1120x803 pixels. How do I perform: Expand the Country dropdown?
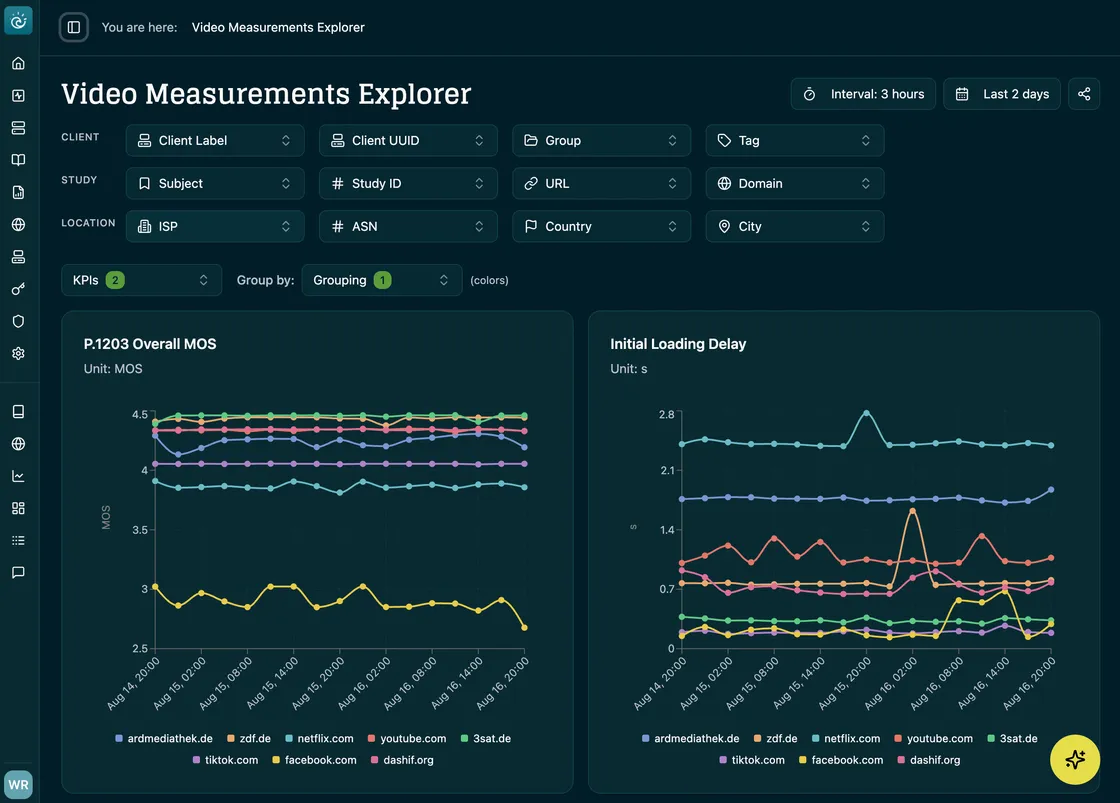[601, 226]
